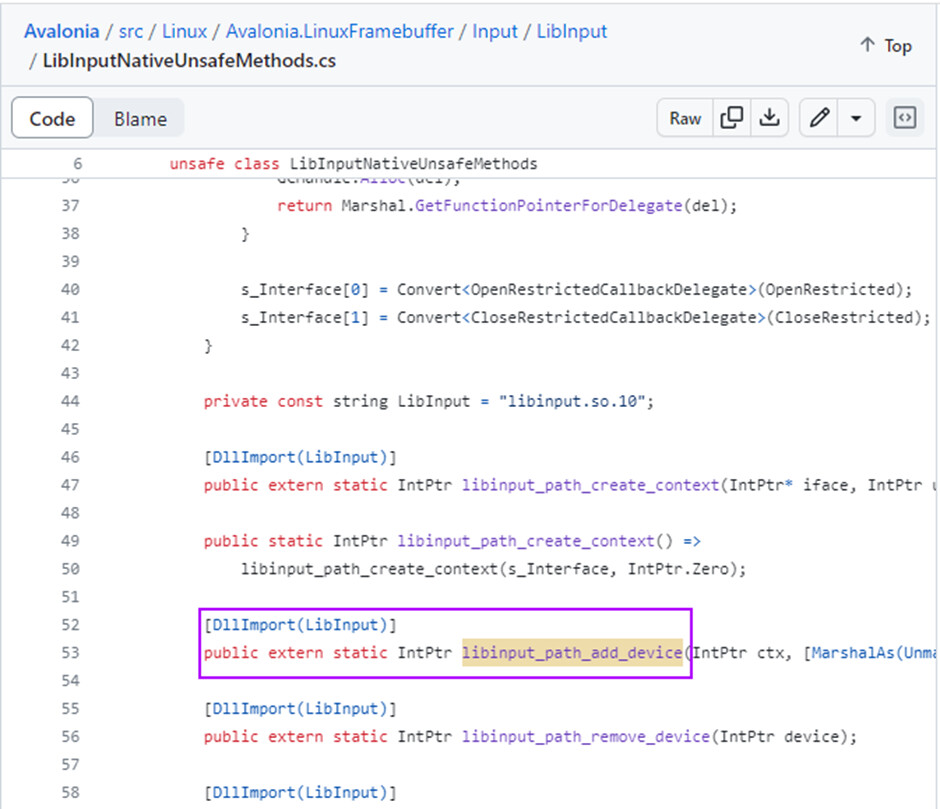The height and width of the screenshot is (809, 940).
Task: Navigate to Linux folder breadcrumb
Action: (185, 31)
